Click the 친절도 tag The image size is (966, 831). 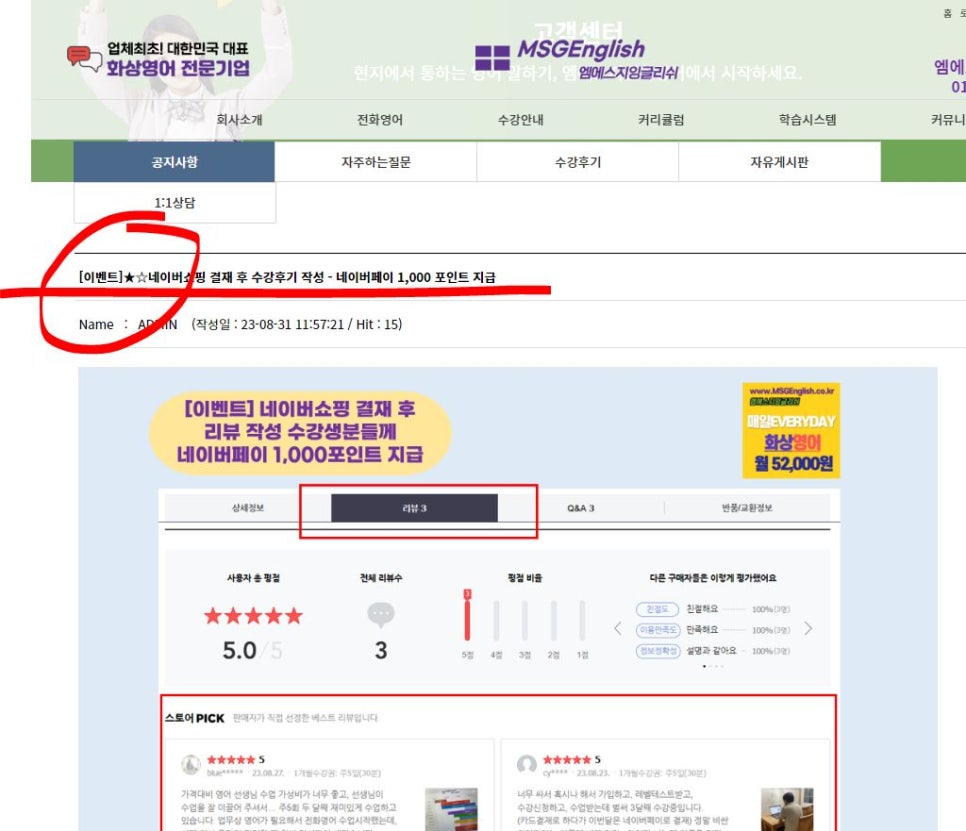coord(657,609)
